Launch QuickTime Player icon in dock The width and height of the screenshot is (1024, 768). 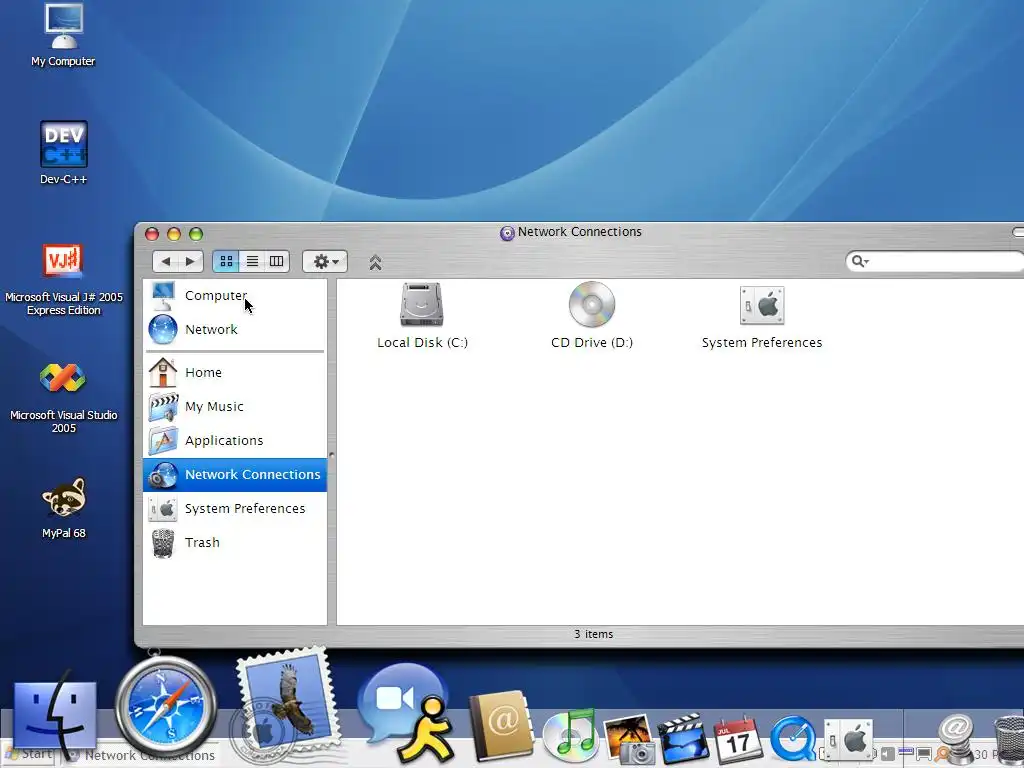pos(793,739)
